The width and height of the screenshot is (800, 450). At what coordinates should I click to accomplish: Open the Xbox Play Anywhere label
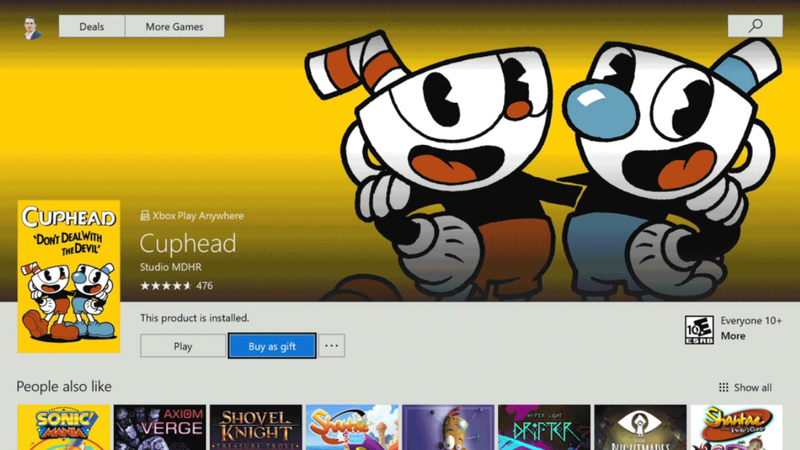click(198, 216)
